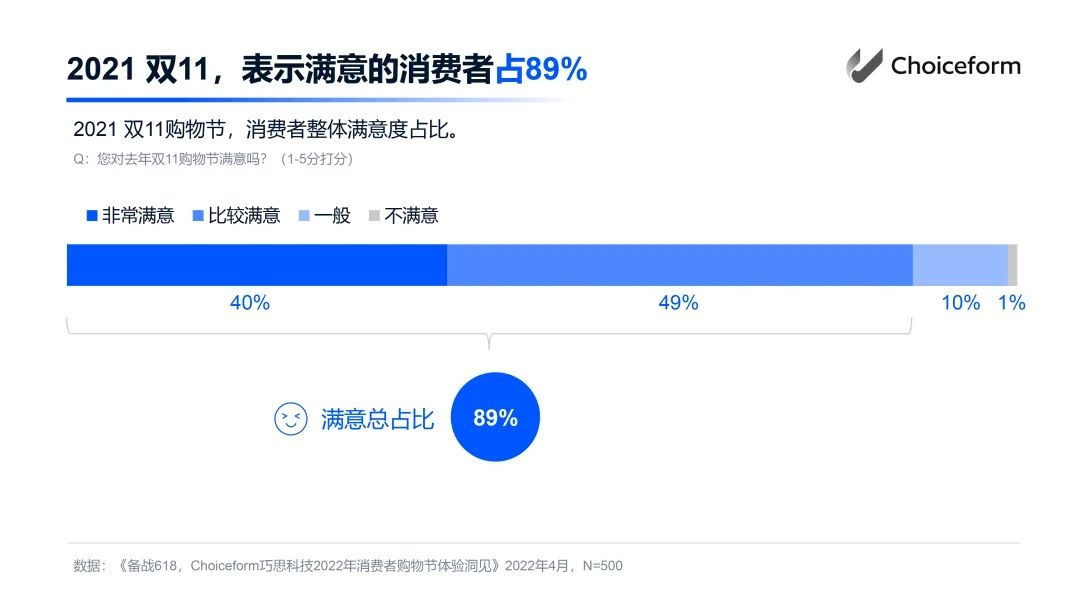Select the 一般 legend color square
Viewport: 1080px width, 607px height.
[304, 216]
